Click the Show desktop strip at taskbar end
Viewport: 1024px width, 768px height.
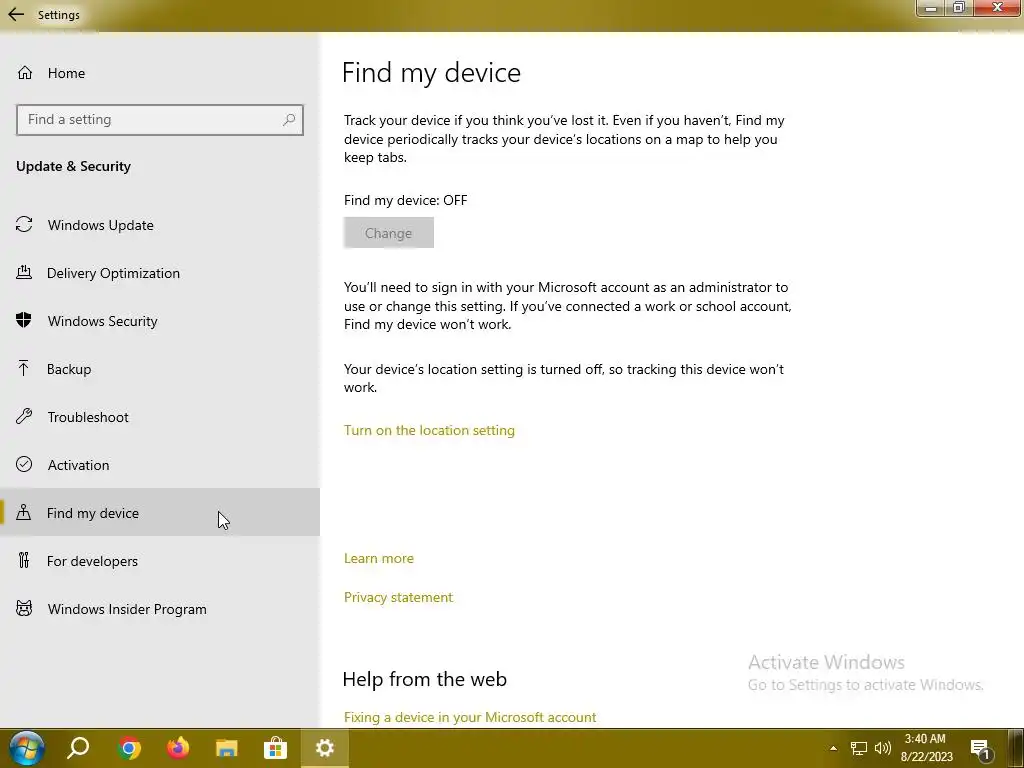tap(1016, 748)
